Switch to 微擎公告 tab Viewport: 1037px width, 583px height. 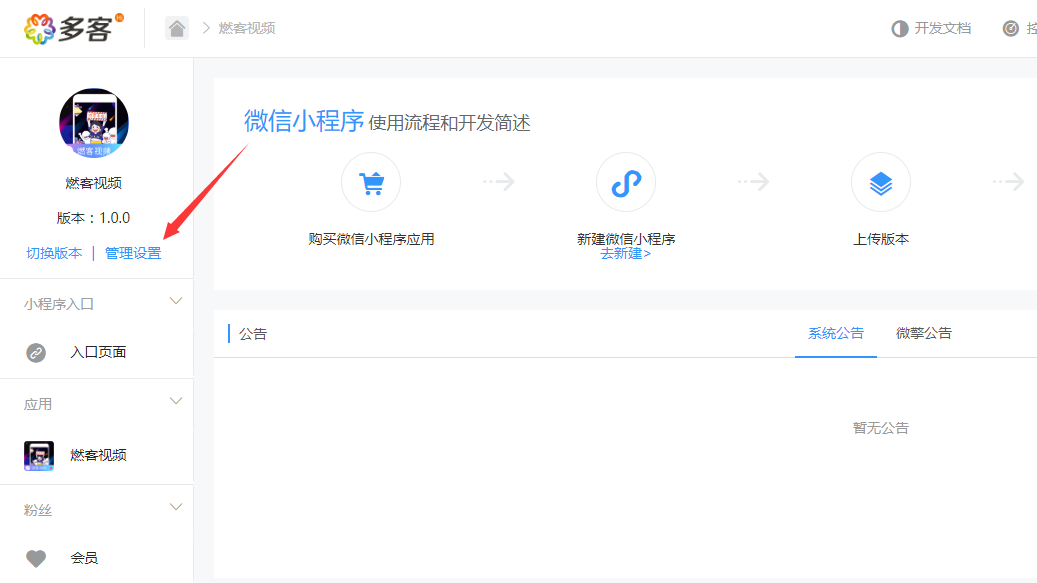(924, 333)
